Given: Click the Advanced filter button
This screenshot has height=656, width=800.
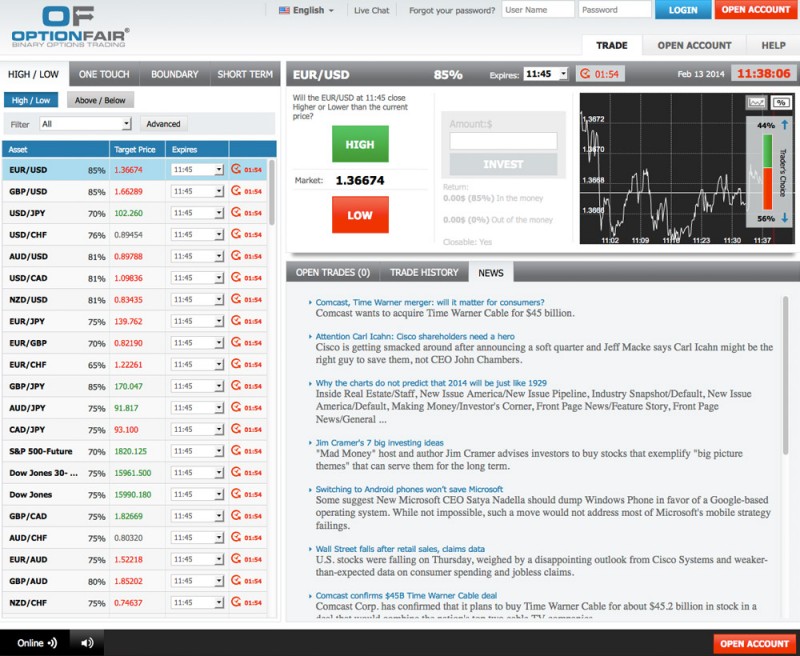Looking at the screenshot, I should pos(163,124).
